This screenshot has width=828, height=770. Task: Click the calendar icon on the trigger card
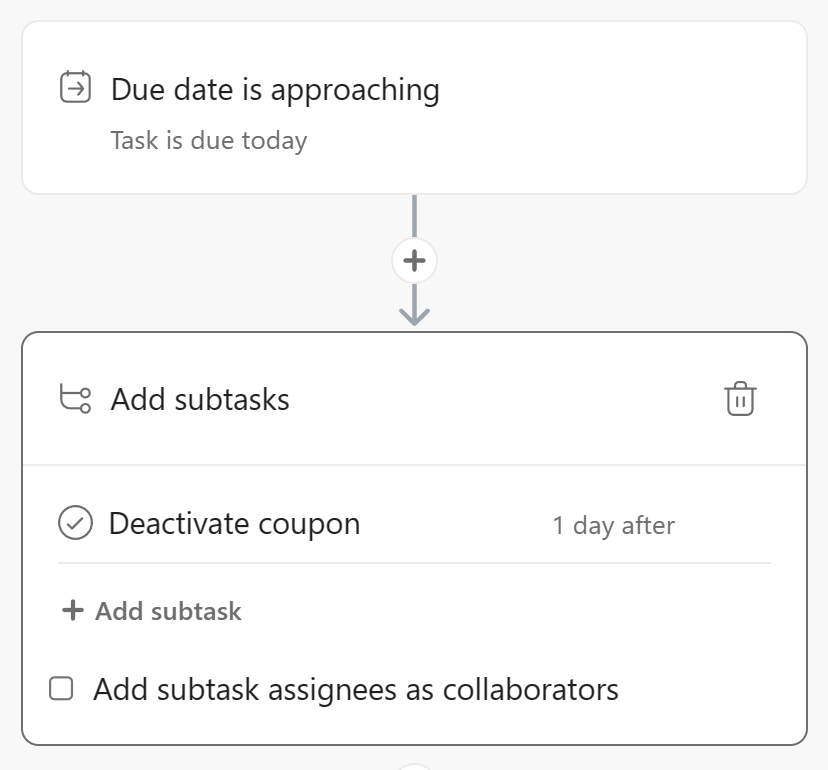pyautogui.click(x=75, y=87)
